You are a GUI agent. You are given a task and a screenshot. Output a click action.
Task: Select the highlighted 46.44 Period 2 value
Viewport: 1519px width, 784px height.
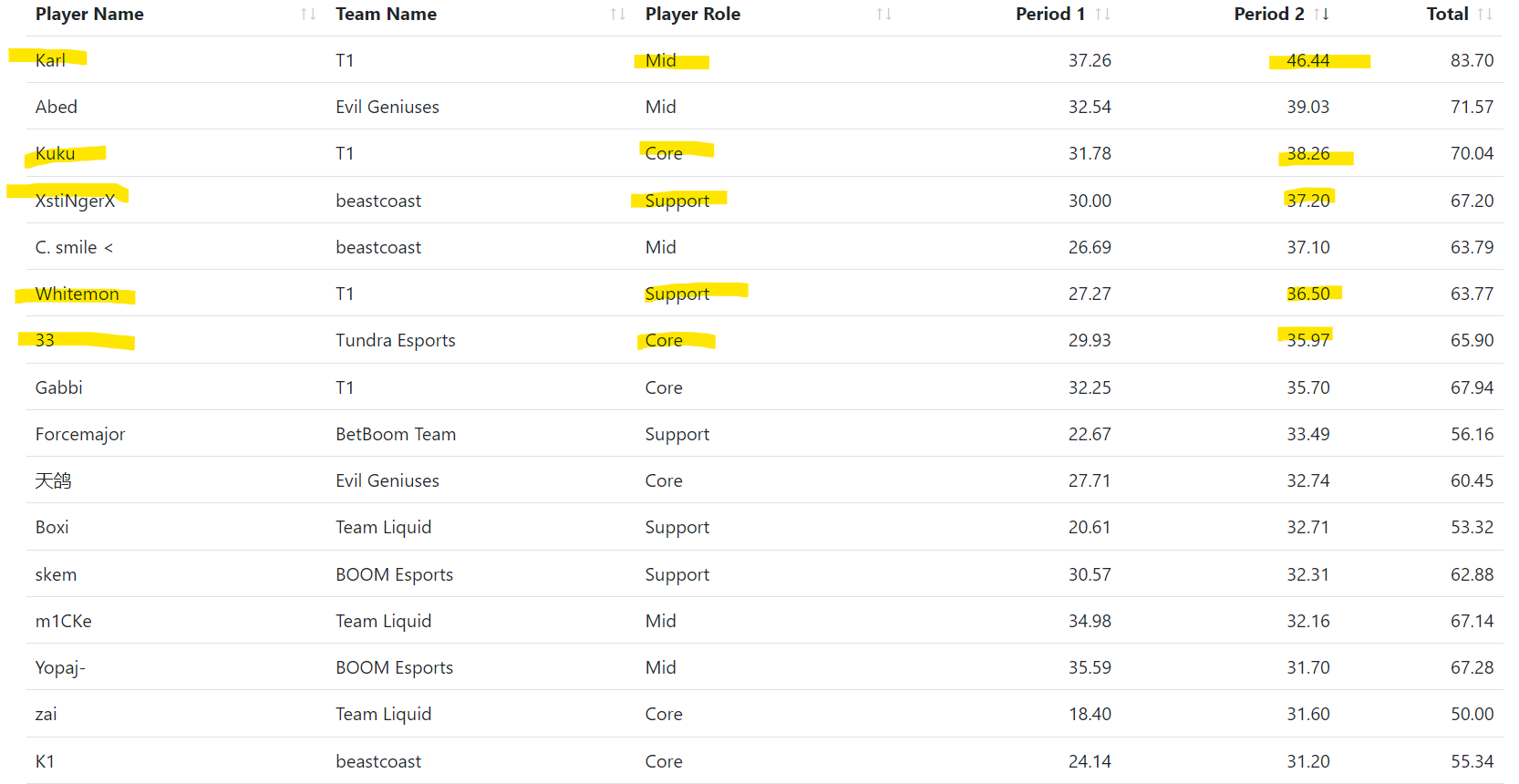coord(1307,60)
